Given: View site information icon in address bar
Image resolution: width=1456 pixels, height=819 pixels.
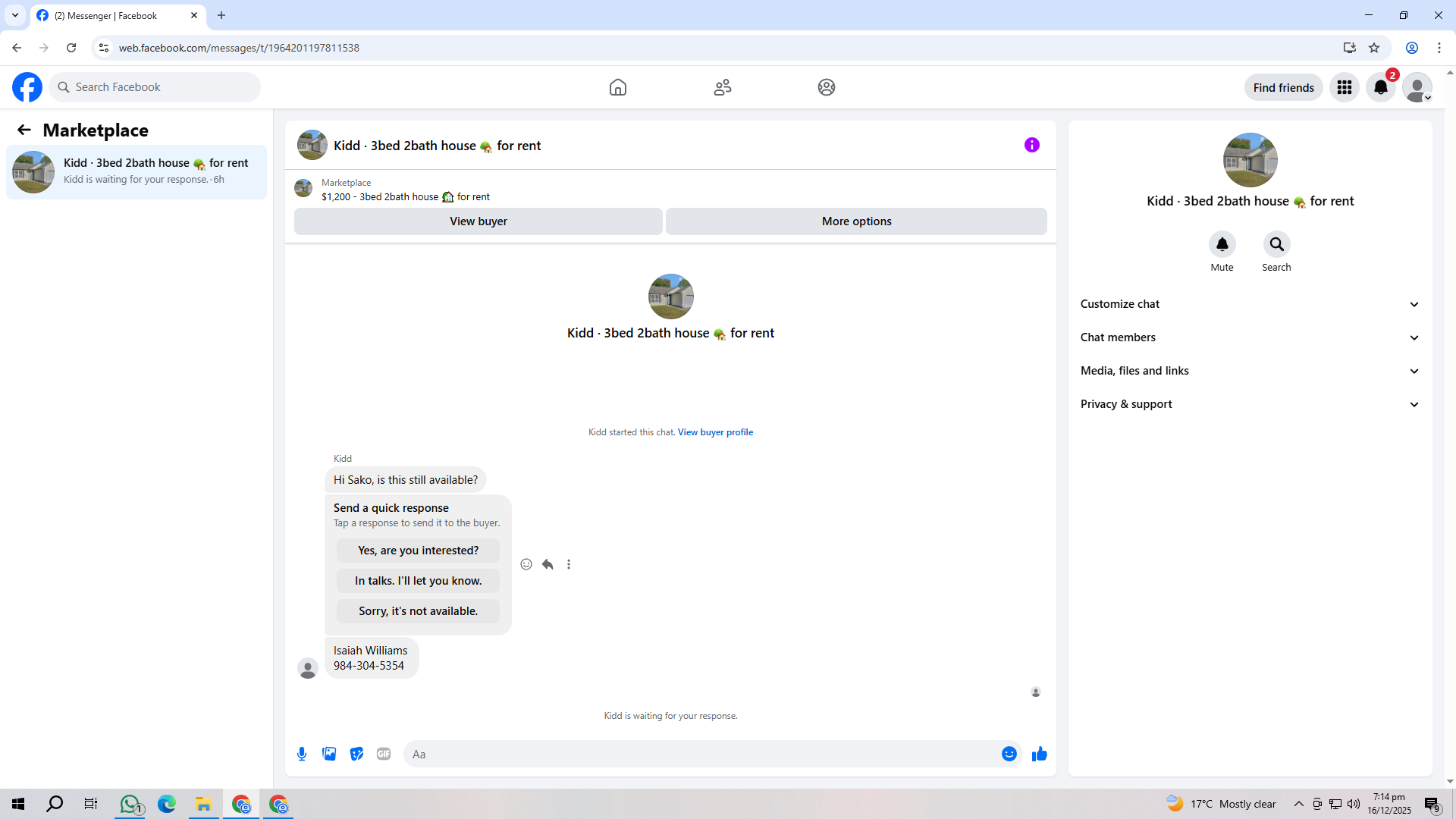Looking at the screenshot, I should pos(104,48).
